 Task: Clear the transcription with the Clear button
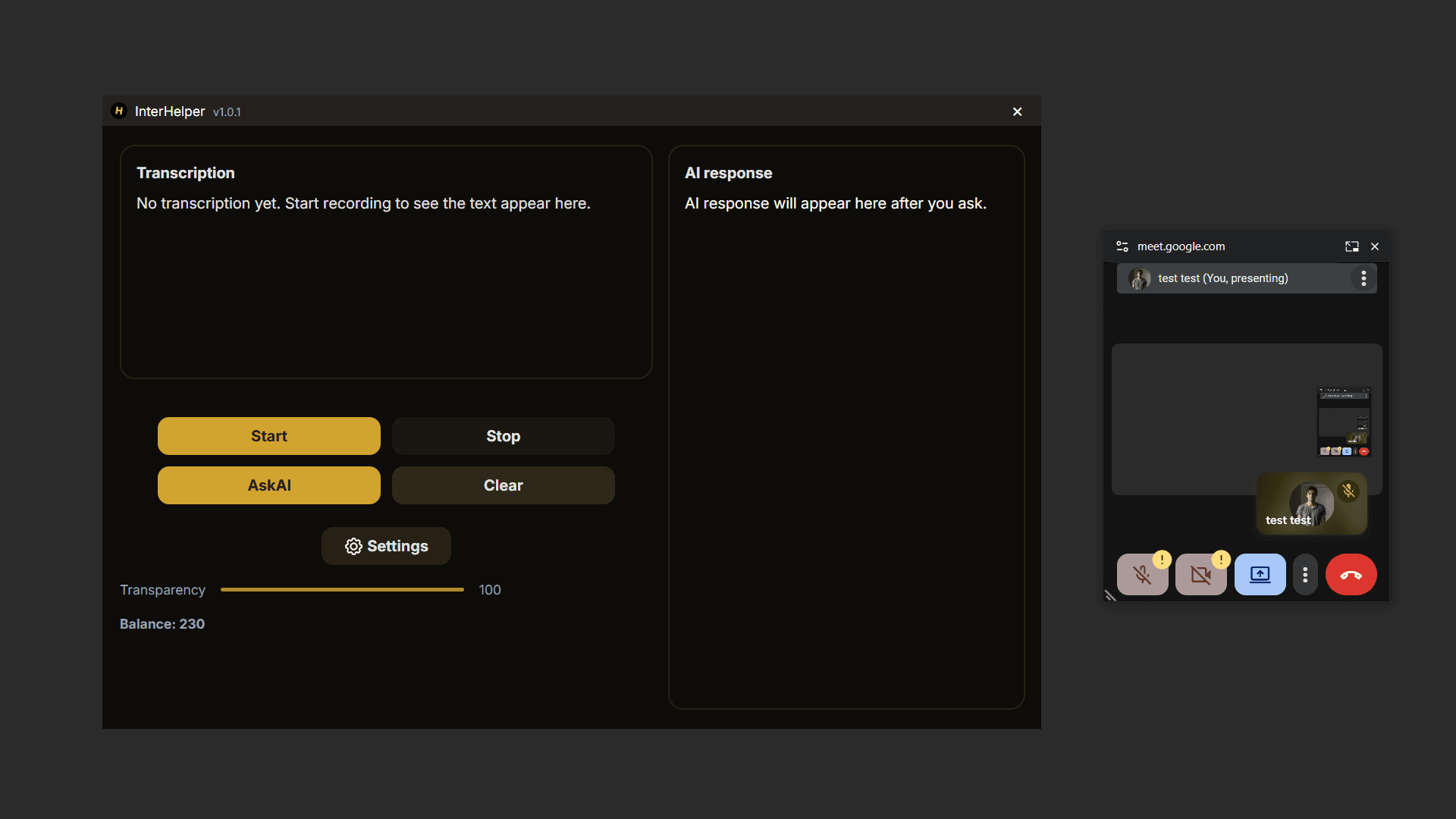tap(503, 485)
